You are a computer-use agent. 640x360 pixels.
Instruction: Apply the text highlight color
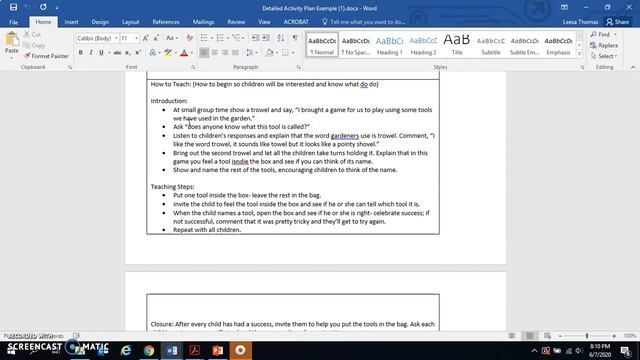[x=168, y=53]
